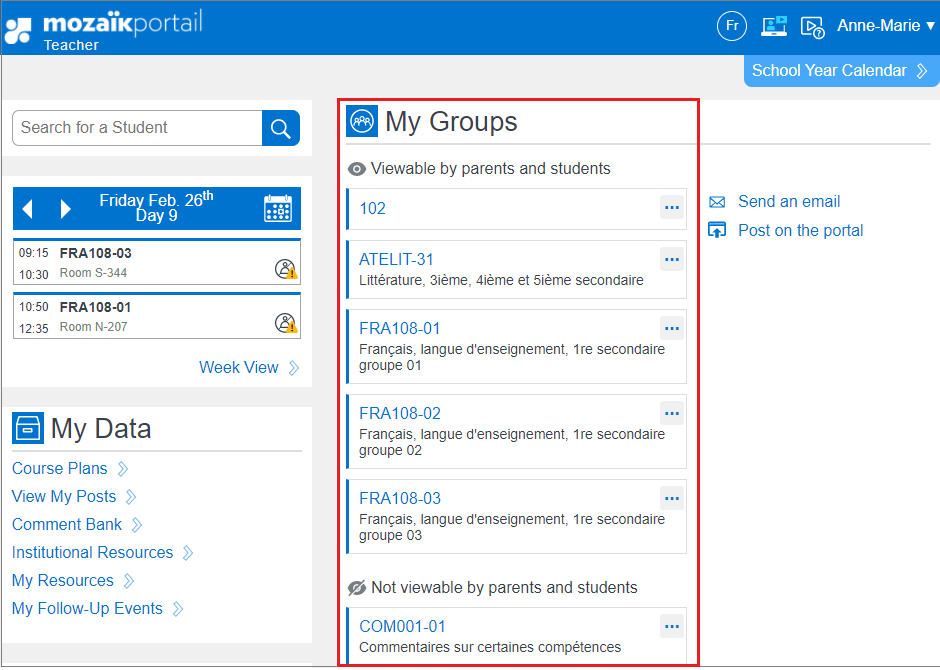Open the screen sharing computer icon
940x670 pixels.
(x=773, y=26)
